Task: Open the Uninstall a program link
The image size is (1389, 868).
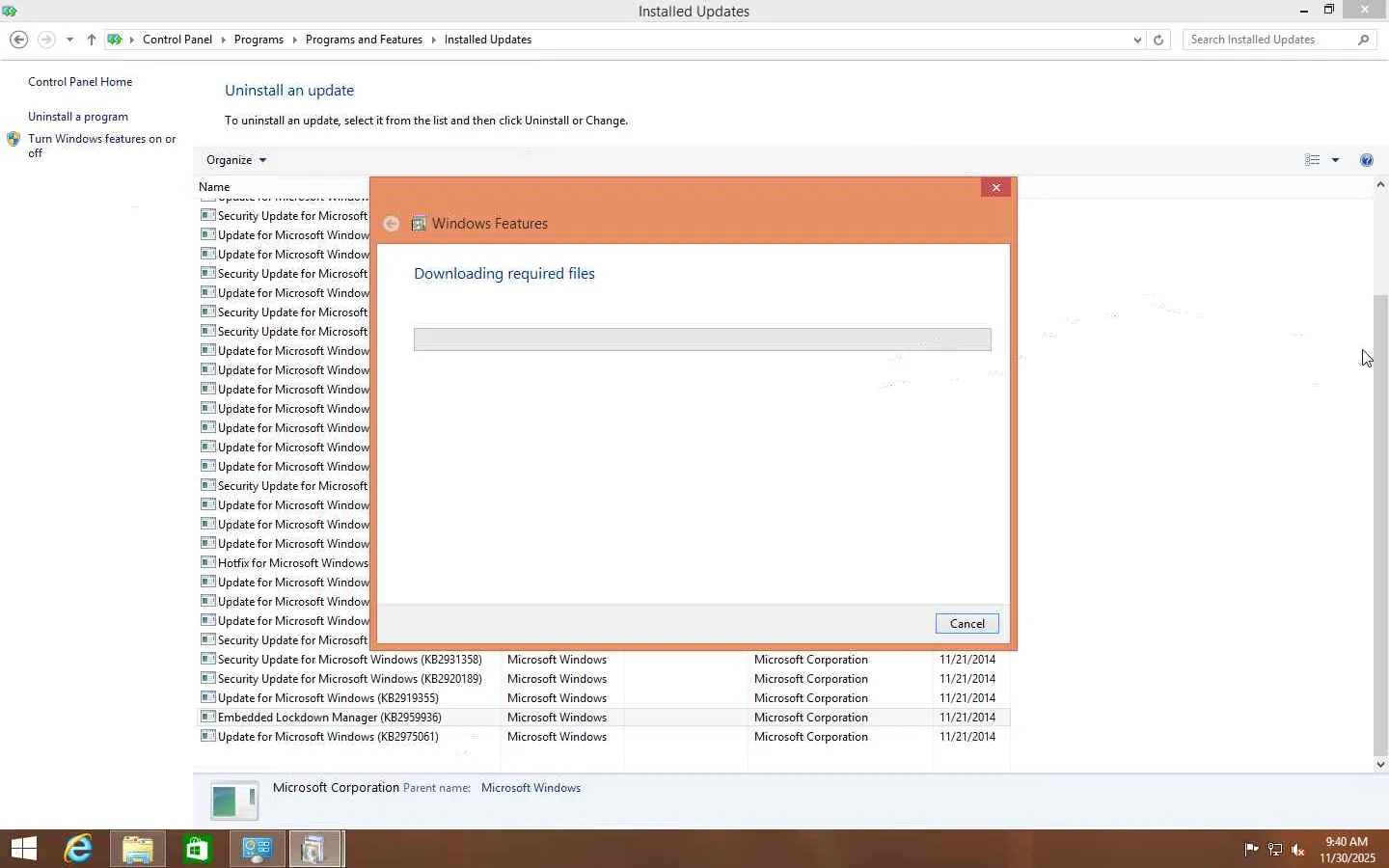Action: [78, 117]
